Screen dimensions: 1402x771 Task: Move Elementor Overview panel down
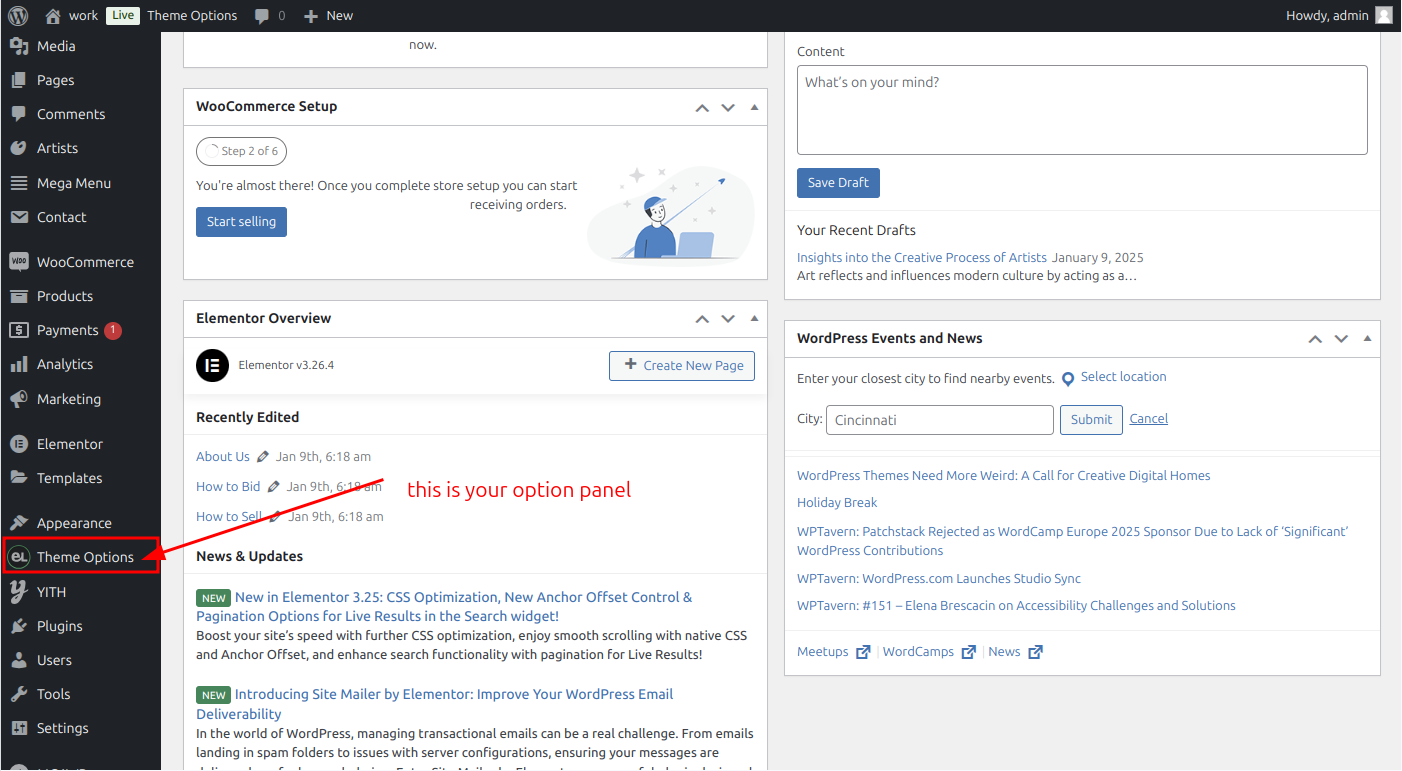pos(728,319)
